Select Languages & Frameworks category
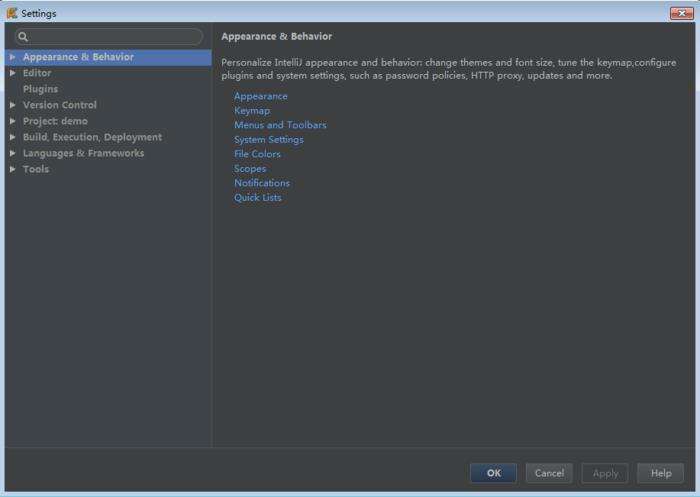This screenshot has width=700, height=497. point(83,153)
